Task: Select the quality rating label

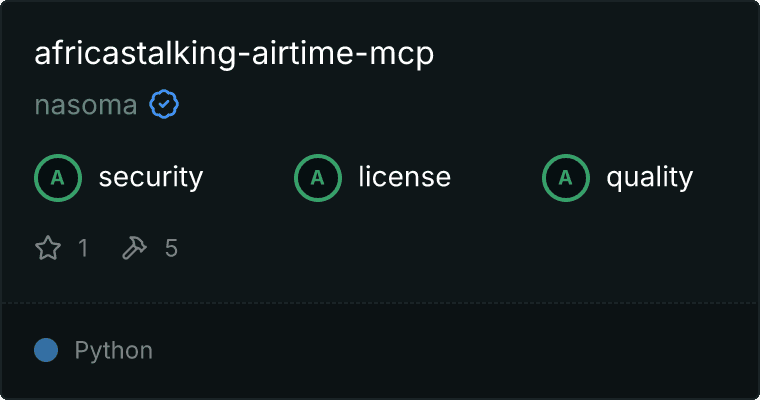Action: (649, 177)
